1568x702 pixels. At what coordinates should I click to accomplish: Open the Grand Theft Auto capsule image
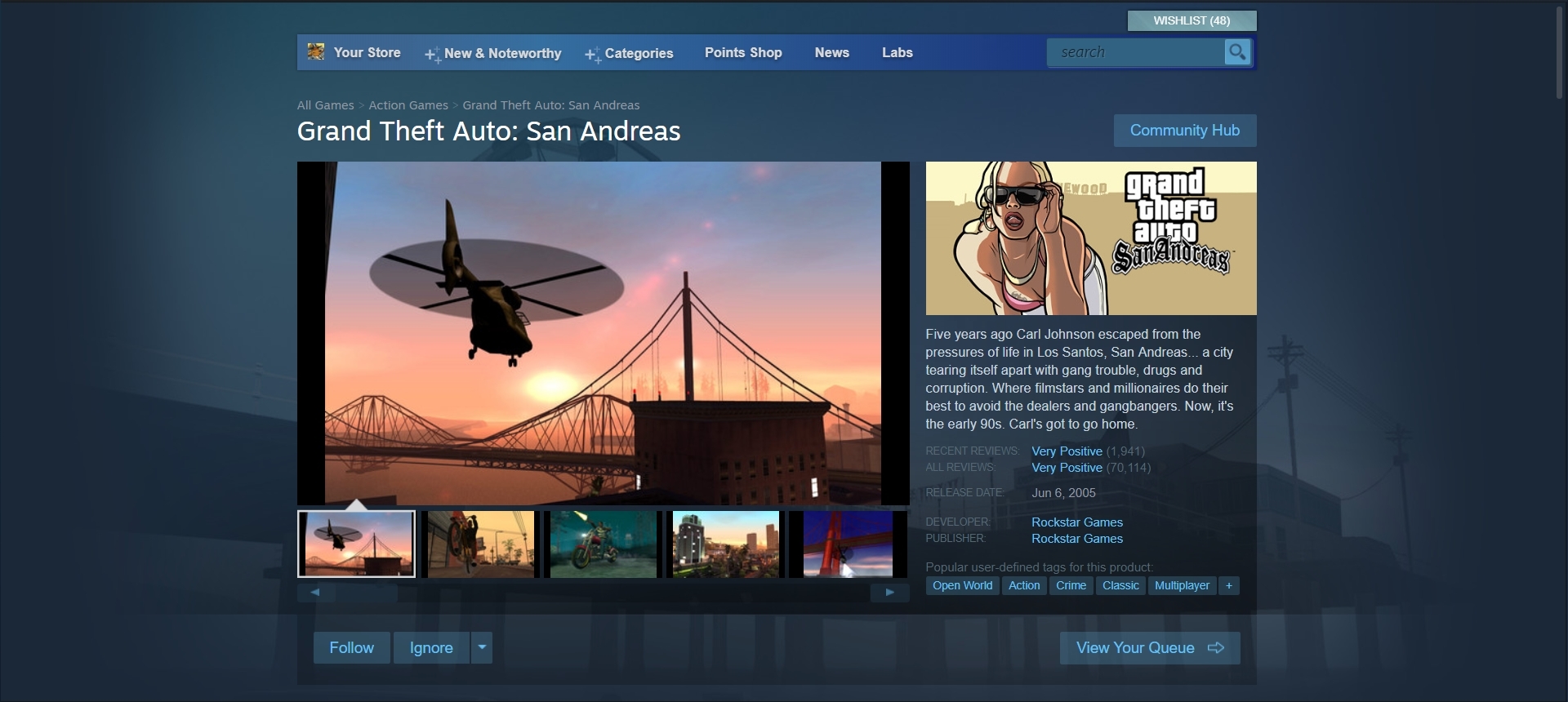coord(1090,238)
